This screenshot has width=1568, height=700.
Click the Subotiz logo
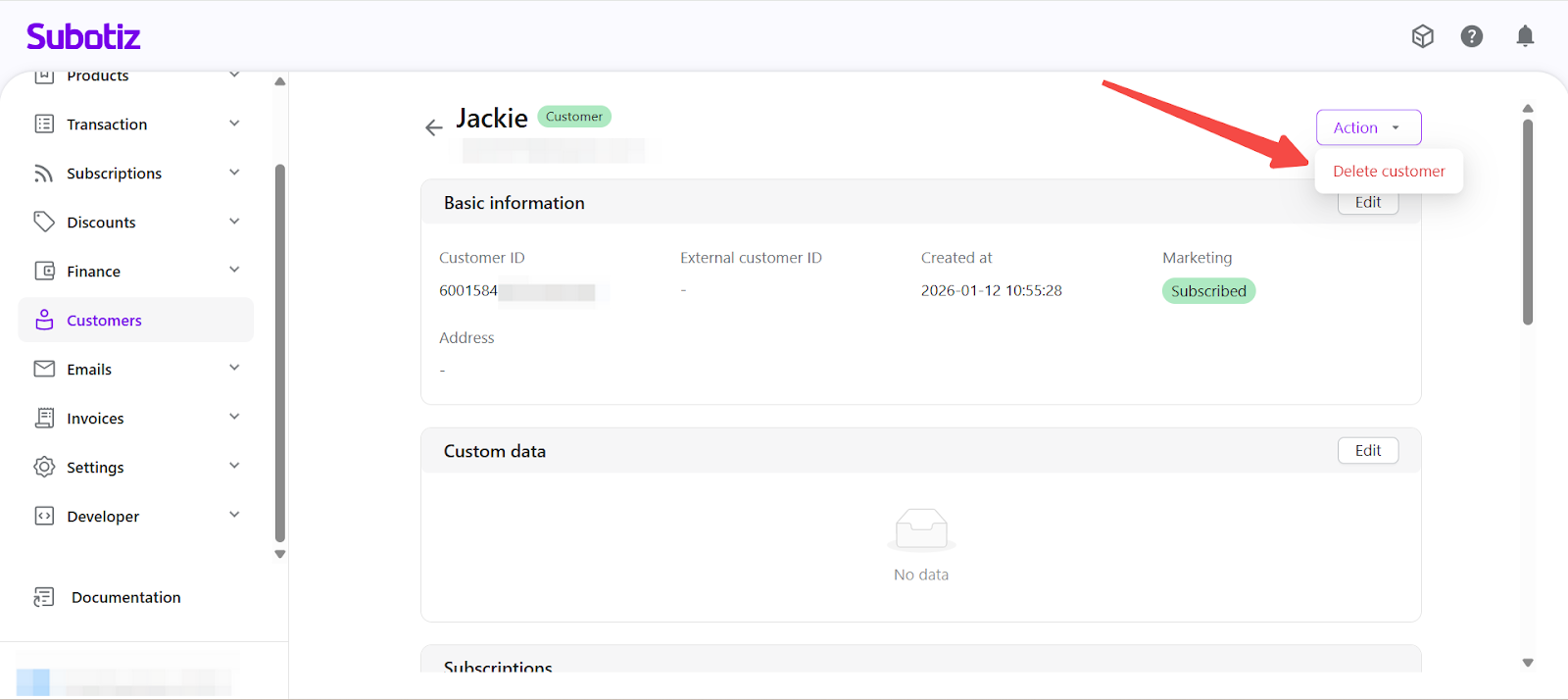tap(83, 36)
